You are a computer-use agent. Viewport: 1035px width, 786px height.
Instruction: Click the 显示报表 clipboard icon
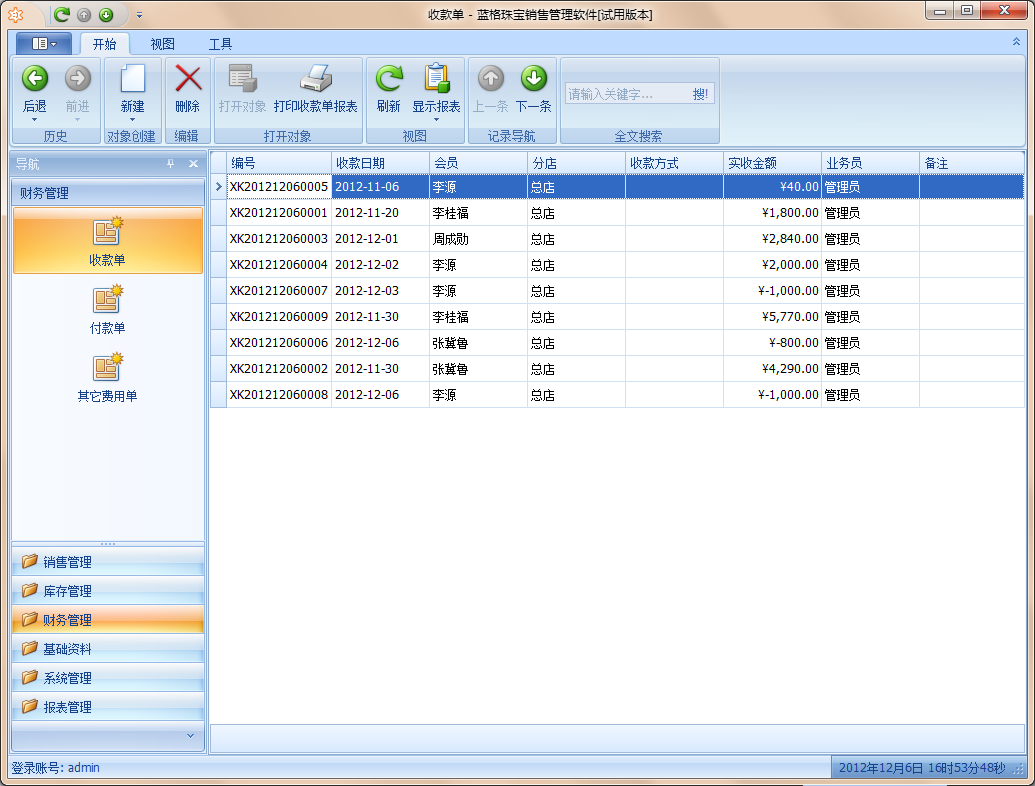pyautogui.click(x=436, y=79)
